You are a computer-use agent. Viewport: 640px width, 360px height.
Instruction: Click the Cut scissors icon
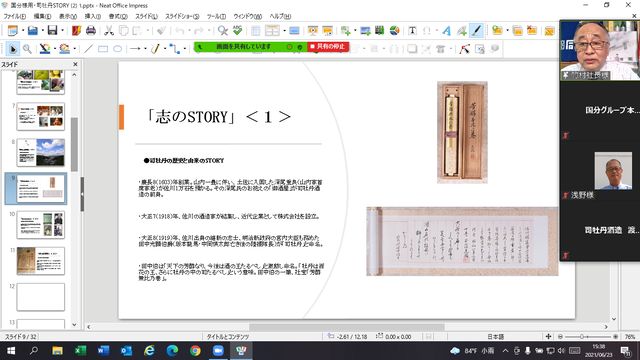pos(109,30)
